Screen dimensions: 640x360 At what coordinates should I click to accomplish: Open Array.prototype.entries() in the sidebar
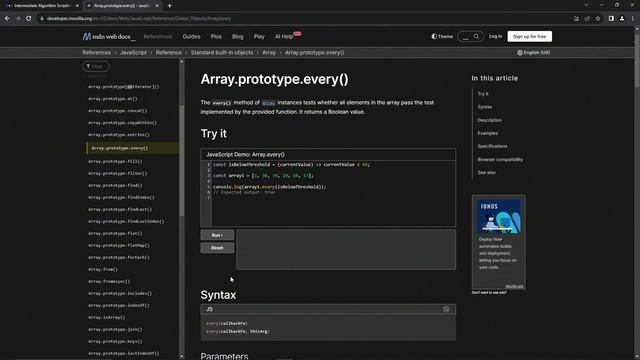[x=119, y=135]
